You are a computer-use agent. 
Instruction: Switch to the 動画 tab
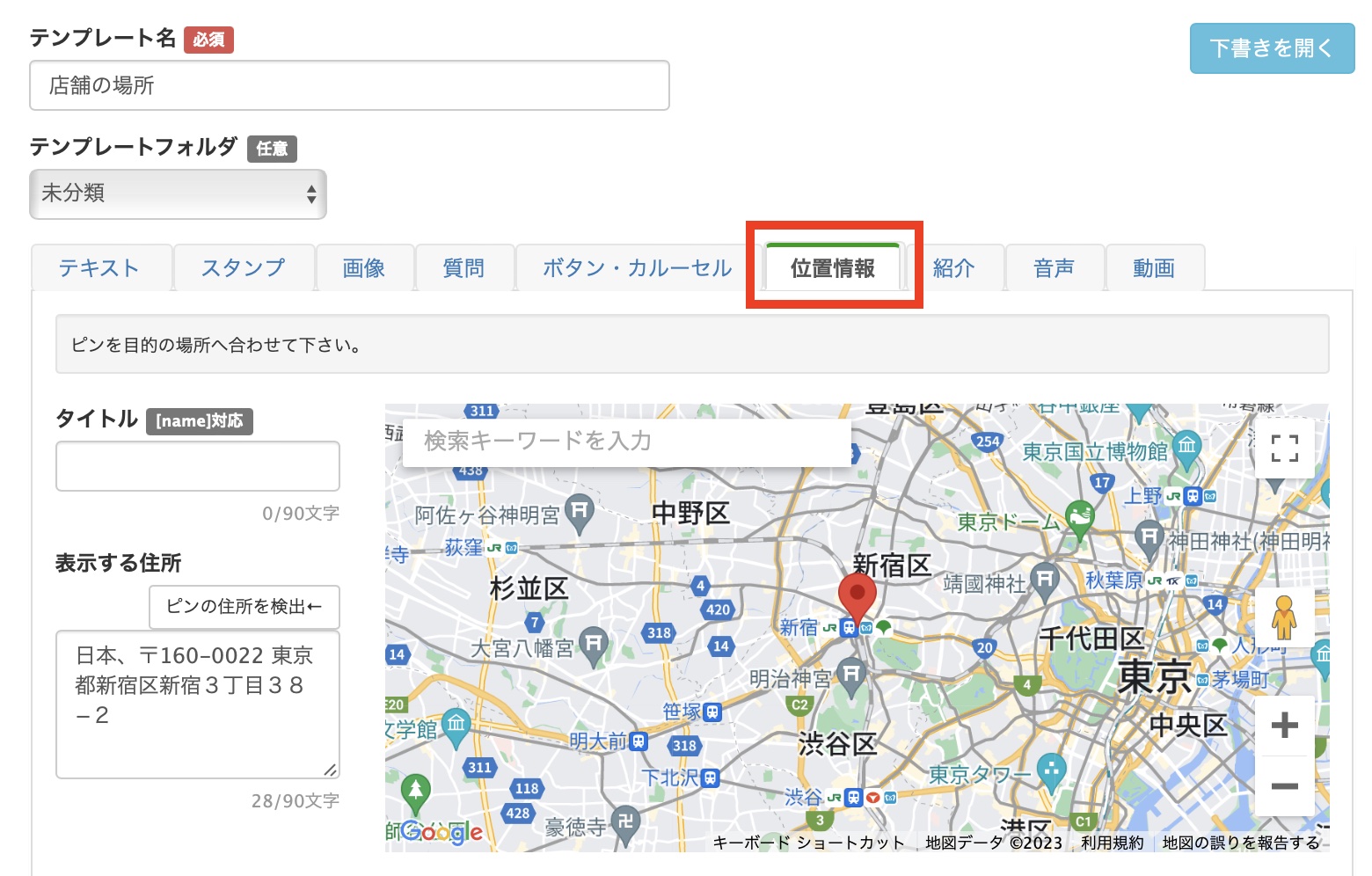[x=1153, y=268]
